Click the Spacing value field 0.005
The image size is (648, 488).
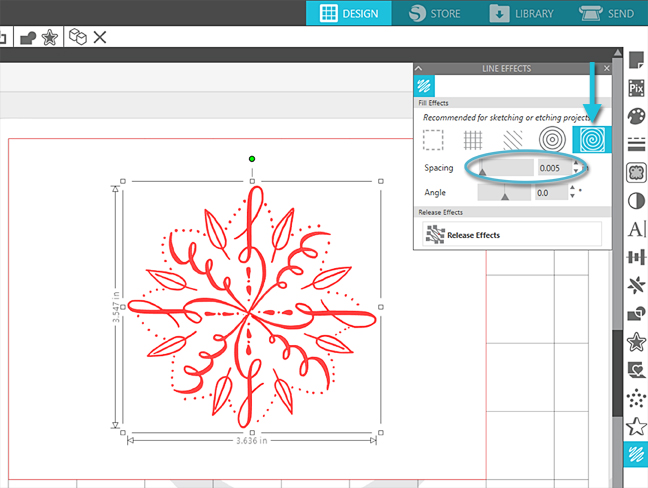(x=554, y=168)
